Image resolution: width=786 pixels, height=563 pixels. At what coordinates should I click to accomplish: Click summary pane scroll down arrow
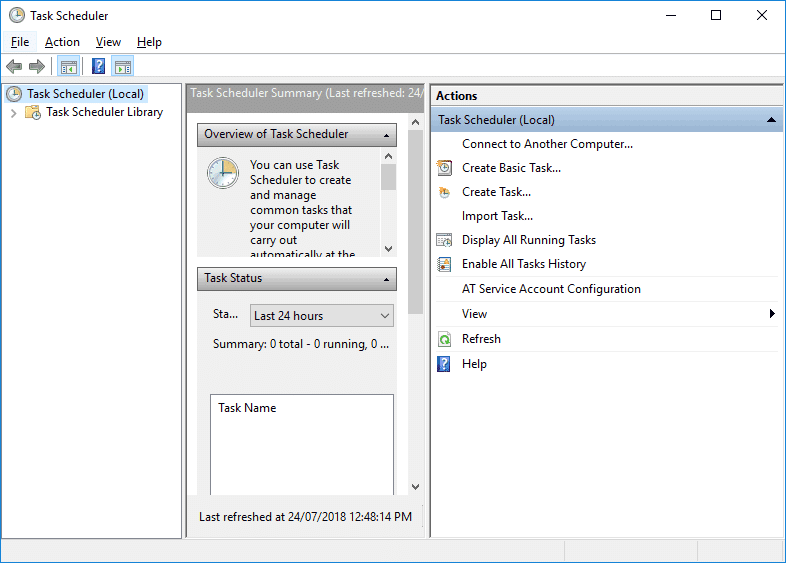pyautogui.click(x=415, y=486)
